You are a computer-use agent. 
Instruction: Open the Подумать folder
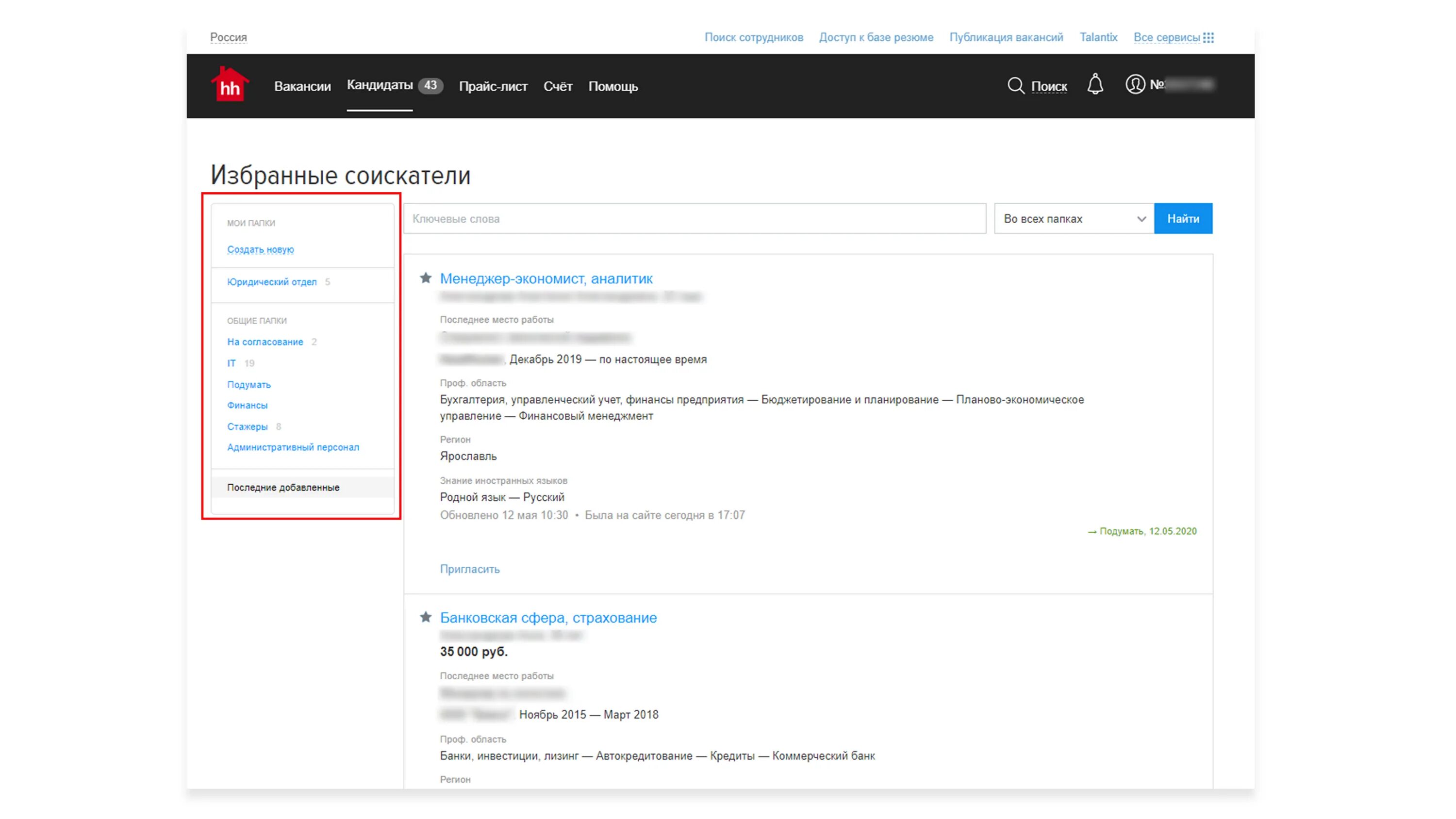tap(248, 384)
